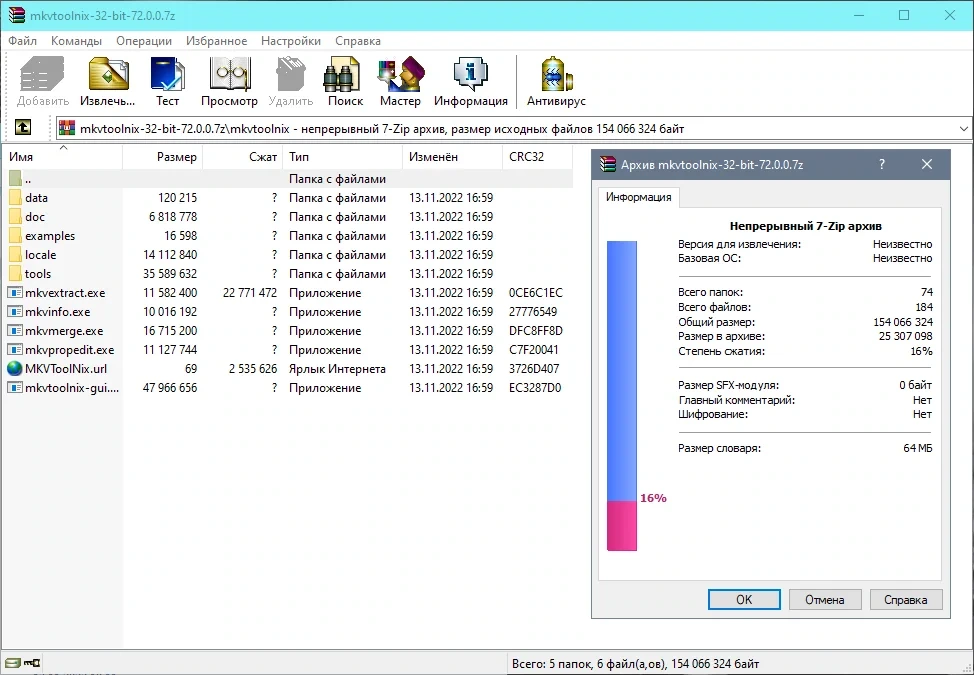Sort by the Сжат column header
This screenshot has height=675, width=974.
[x=243, y=157]
